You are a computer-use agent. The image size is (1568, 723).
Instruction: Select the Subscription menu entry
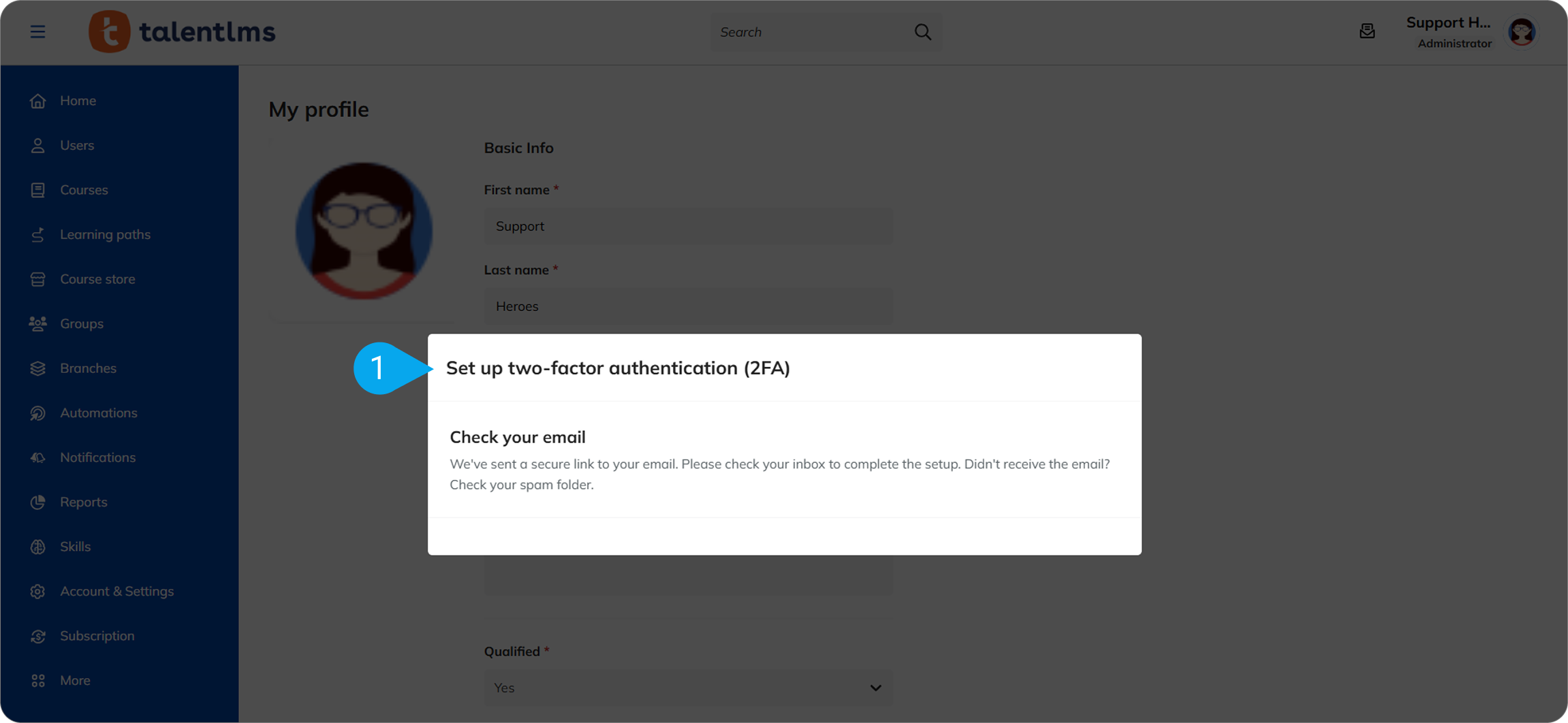tap(97, 635)
